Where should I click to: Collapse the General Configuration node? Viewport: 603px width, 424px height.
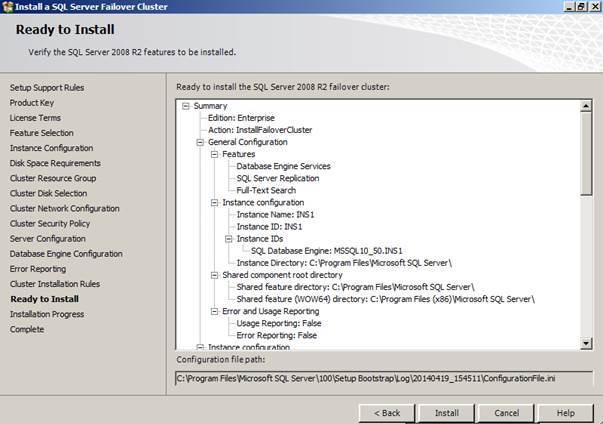point(200,142)
